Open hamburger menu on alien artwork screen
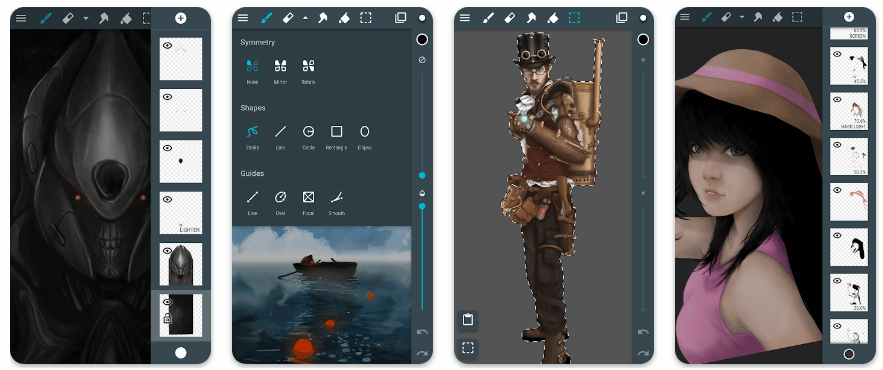Image resolution: width=883 pixels, height=370 pixels. 21,18
